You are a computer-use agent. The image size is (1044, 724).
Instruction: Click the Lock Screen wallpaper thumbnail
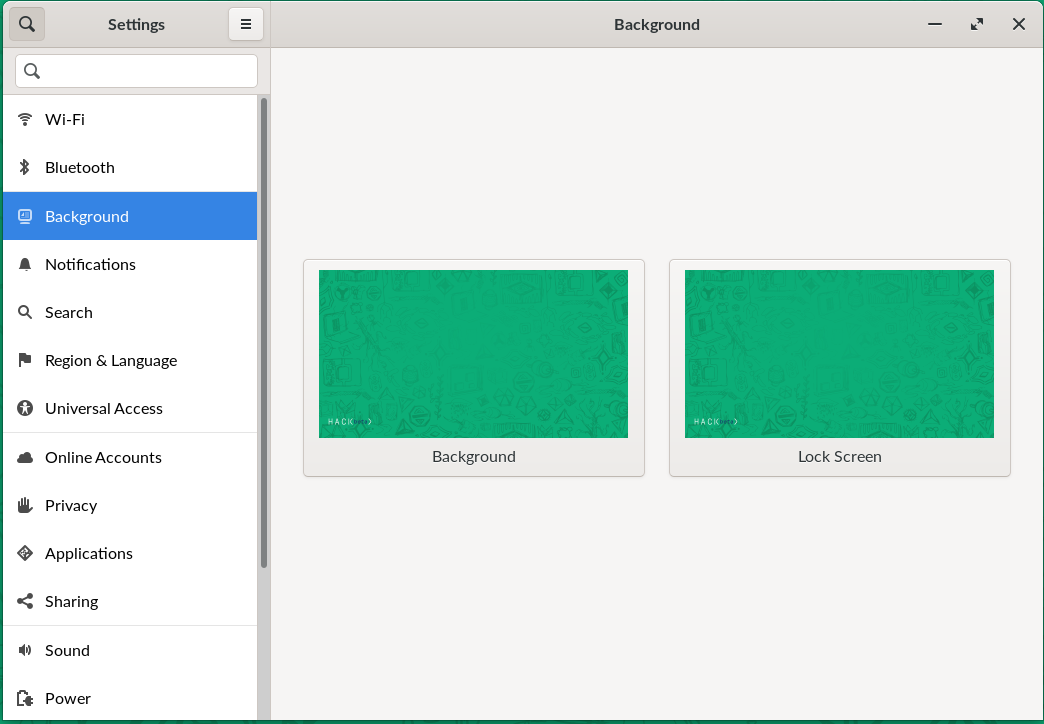pos(839,354)
